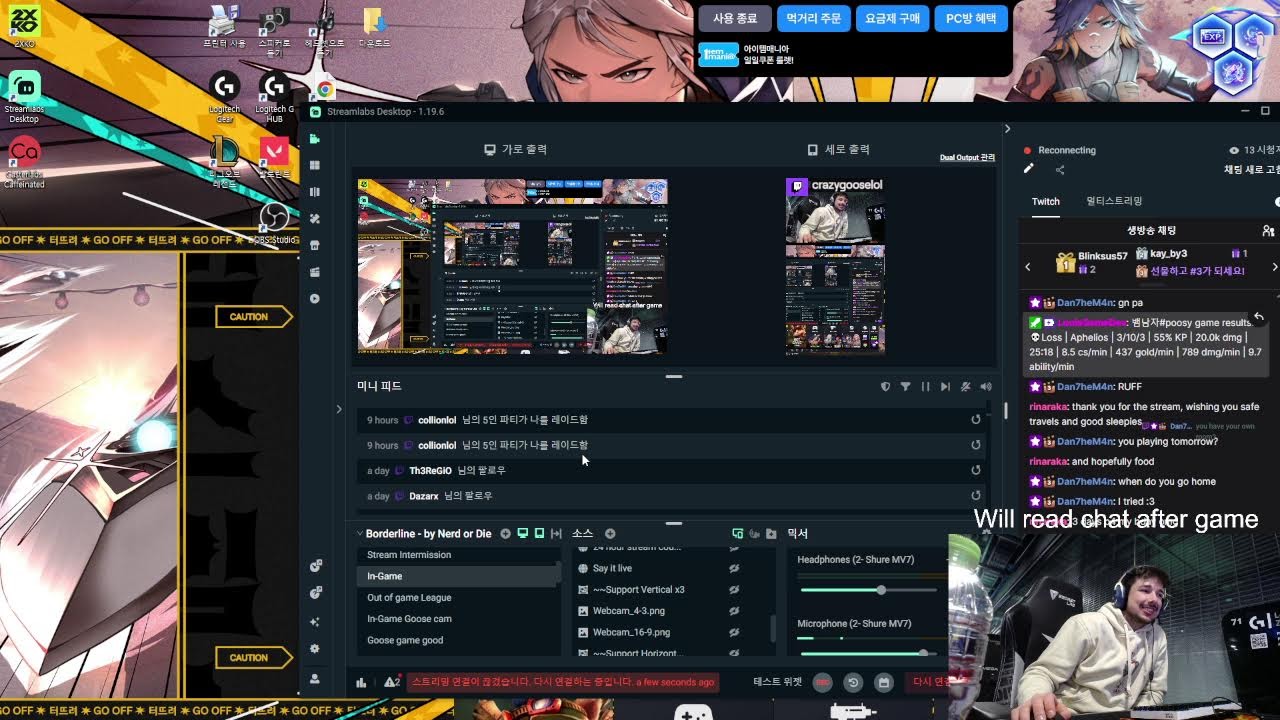Open the user account icon in sidebar
Screen dimensions: 1280x720
click(x=315, y=678)
